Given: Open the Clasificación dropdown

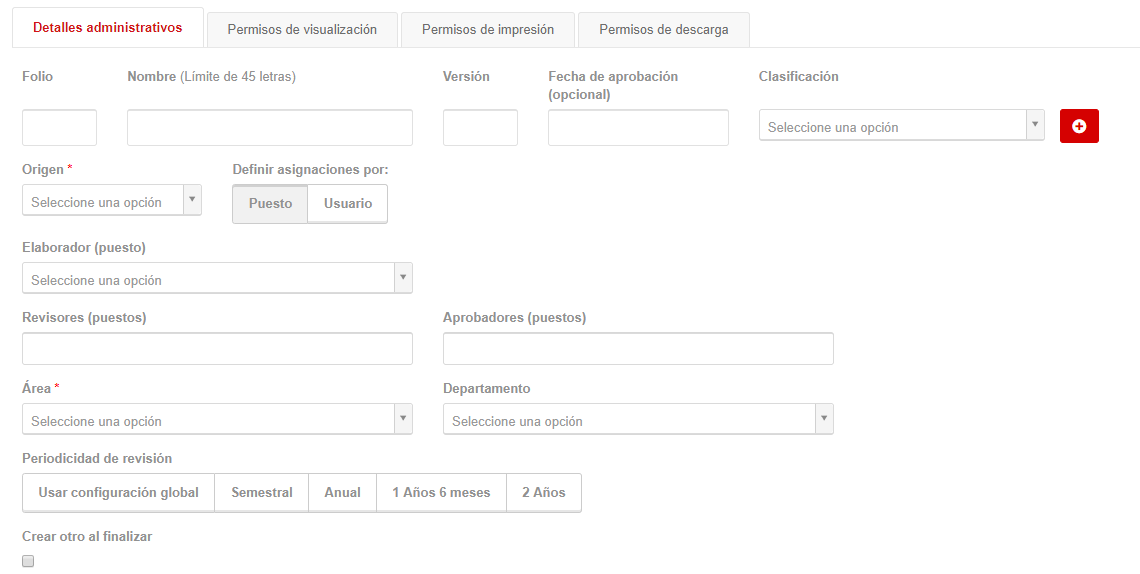Looking at the screenshot, I should pyautogui.click(x=902, y=125).
